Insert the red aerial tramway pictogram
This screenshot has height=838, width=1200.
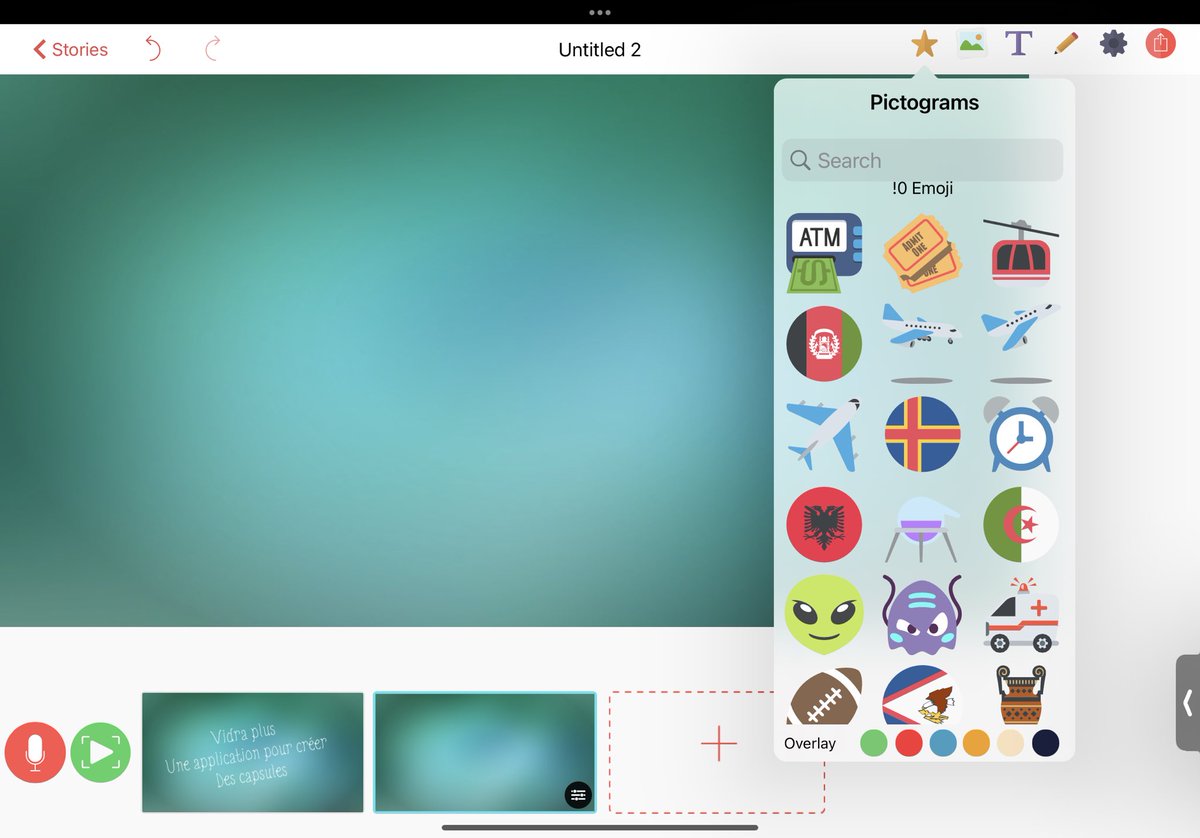tap(1021, 252)
